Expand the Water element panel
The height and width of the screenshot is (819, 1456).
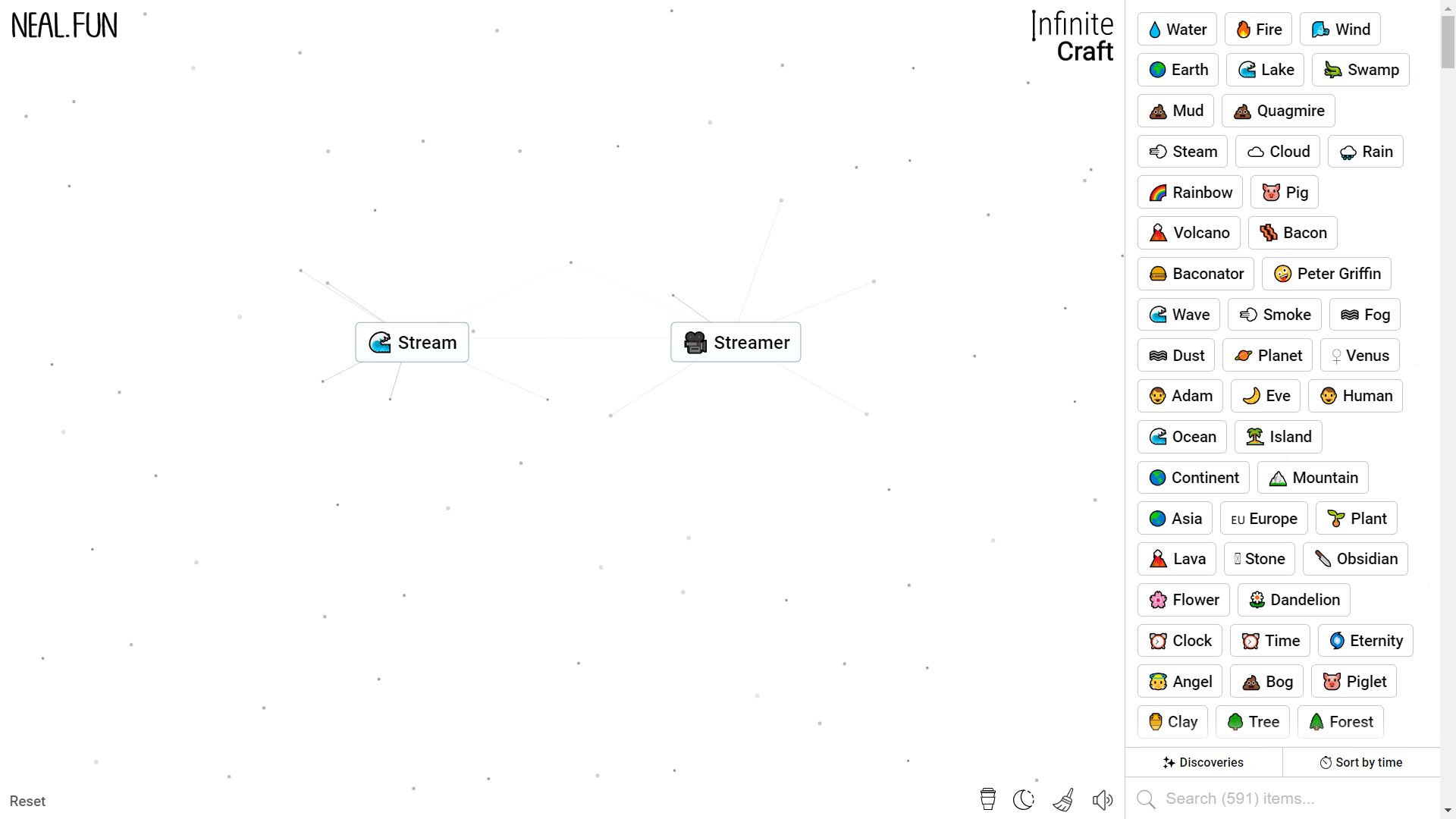click(x=1178, y=29)
